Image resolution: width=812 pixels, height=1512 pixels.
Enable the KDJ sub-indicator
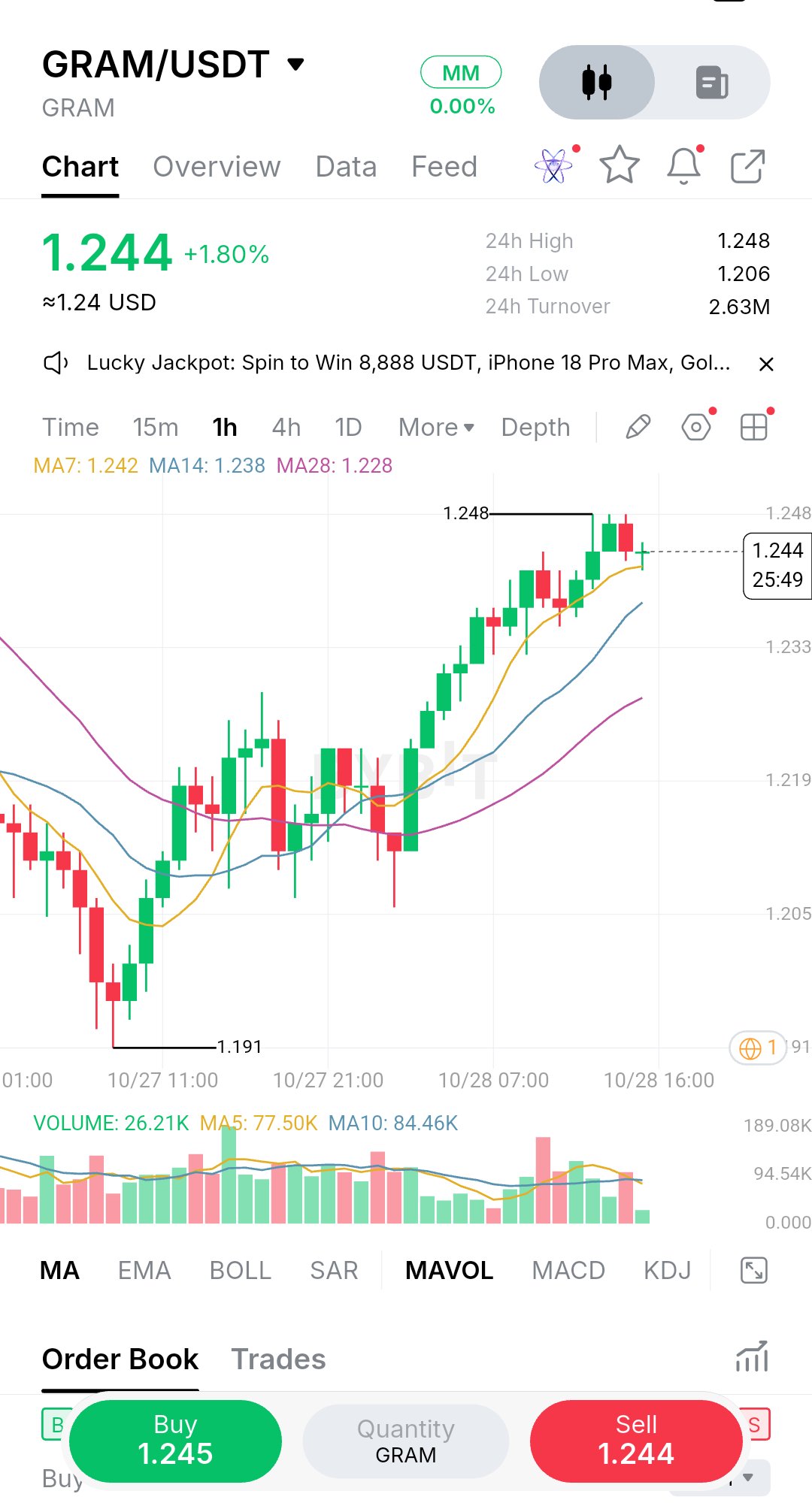coord(667,1270)
